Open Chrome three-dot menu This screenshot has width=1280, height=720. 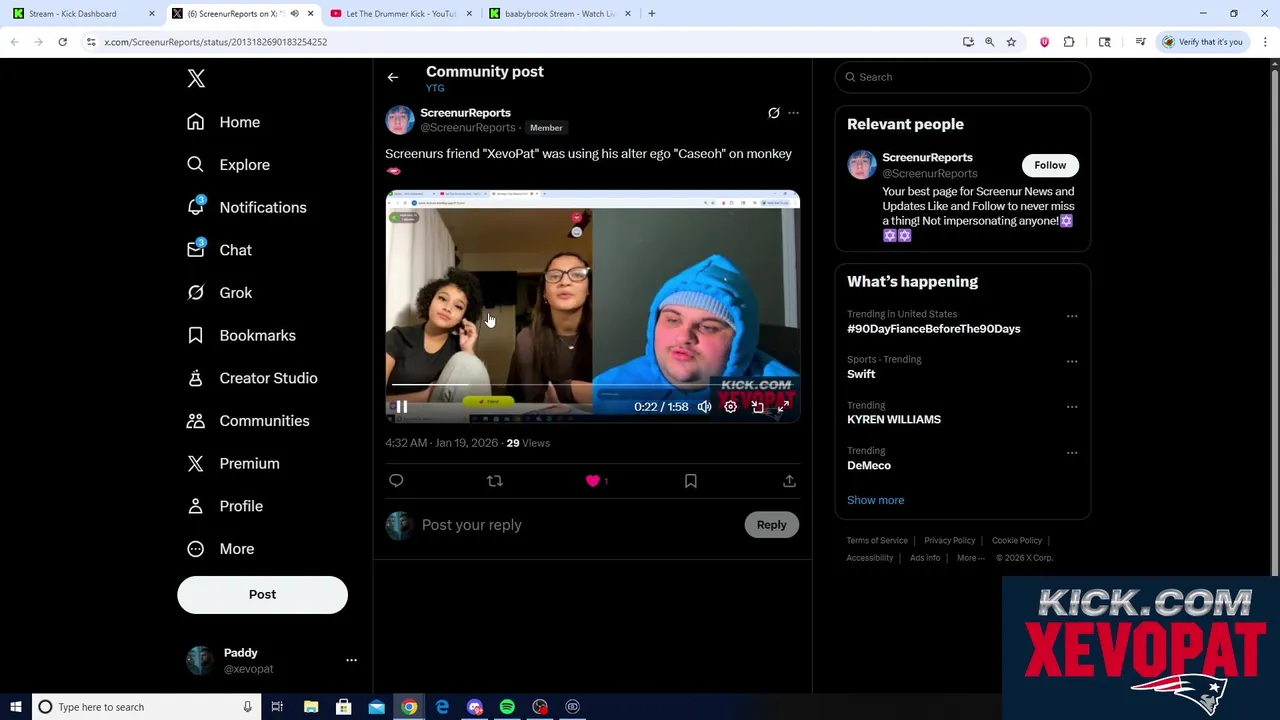point(1265,42)
